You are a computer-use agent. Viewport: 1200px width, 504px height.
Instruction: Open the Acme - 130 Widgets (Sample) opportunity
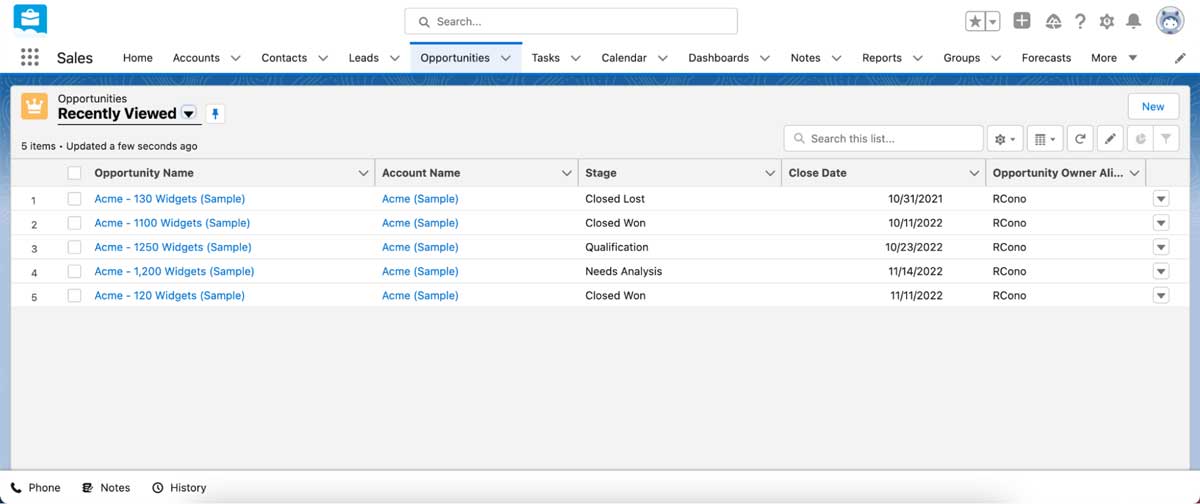coord(170,199)
